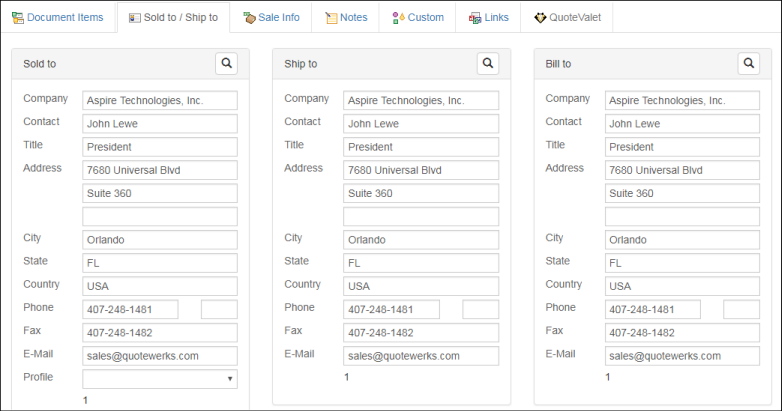Edit the Bill to E-Mail field
The height and width of the screenshot is (411, 782).
pyautogui.click(x=682, y=356)
